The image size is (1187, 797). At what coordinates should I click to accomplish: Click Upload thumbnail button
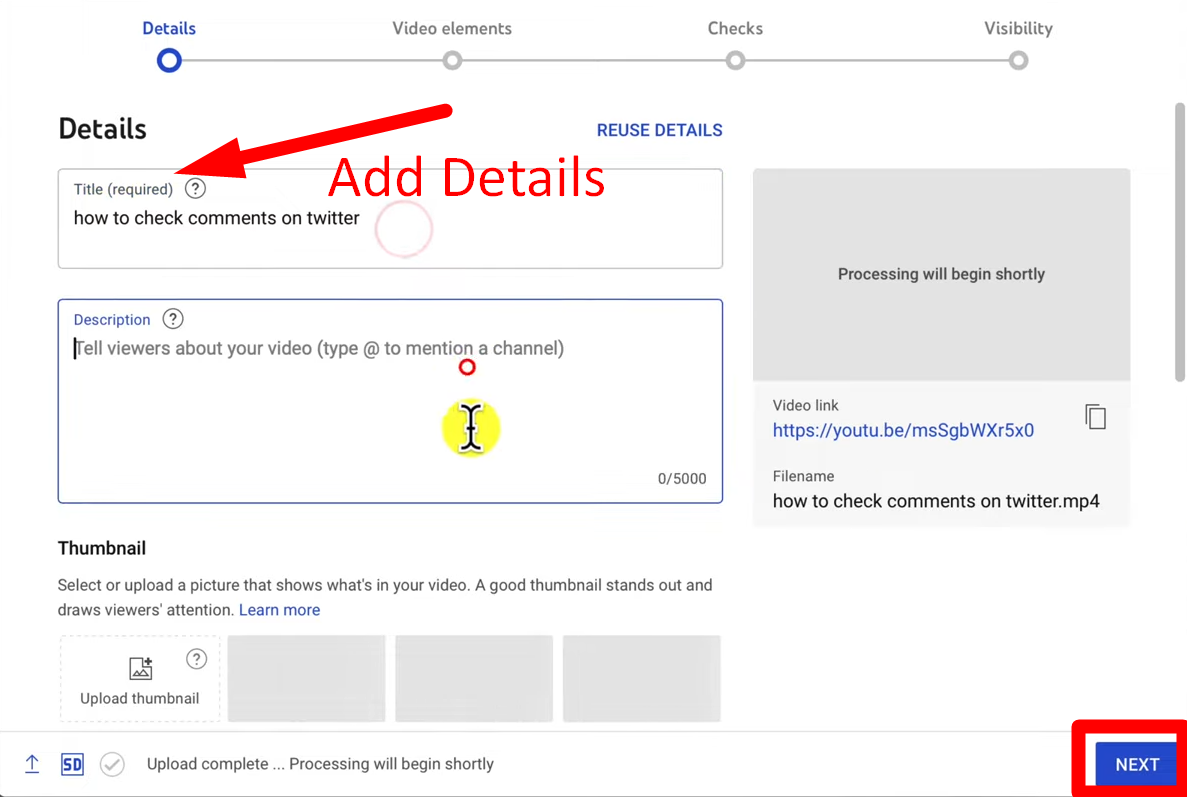coord(140,678)
